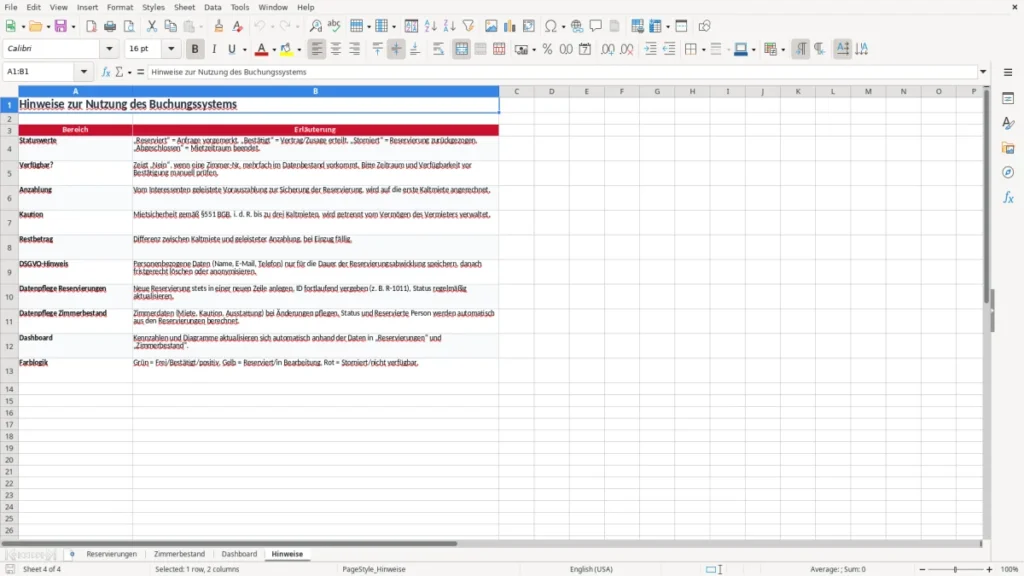
Task: Click the Sort Ascending icon
Action: coord(430,26)
